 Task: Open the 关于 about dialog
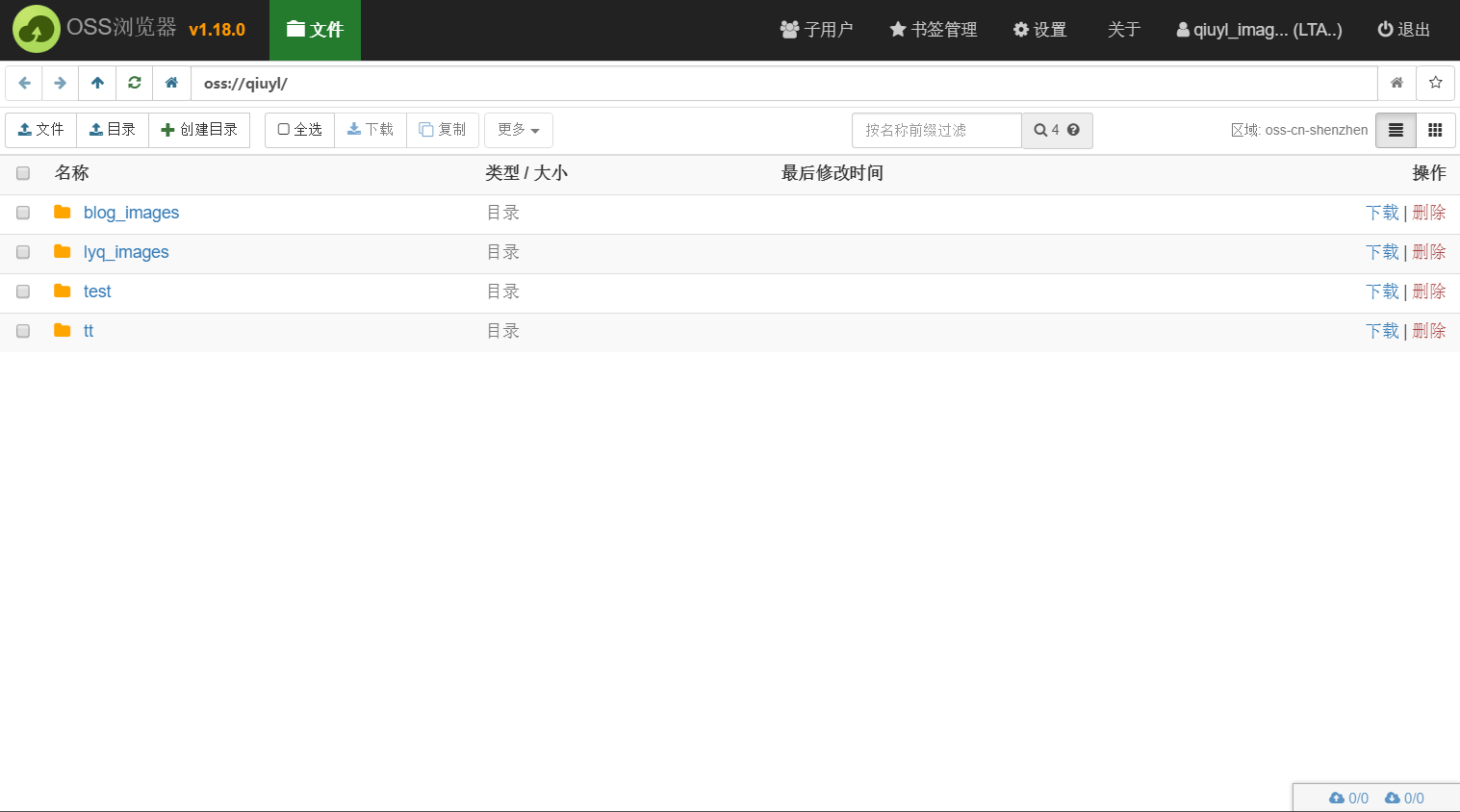[x=1124, y=30]
